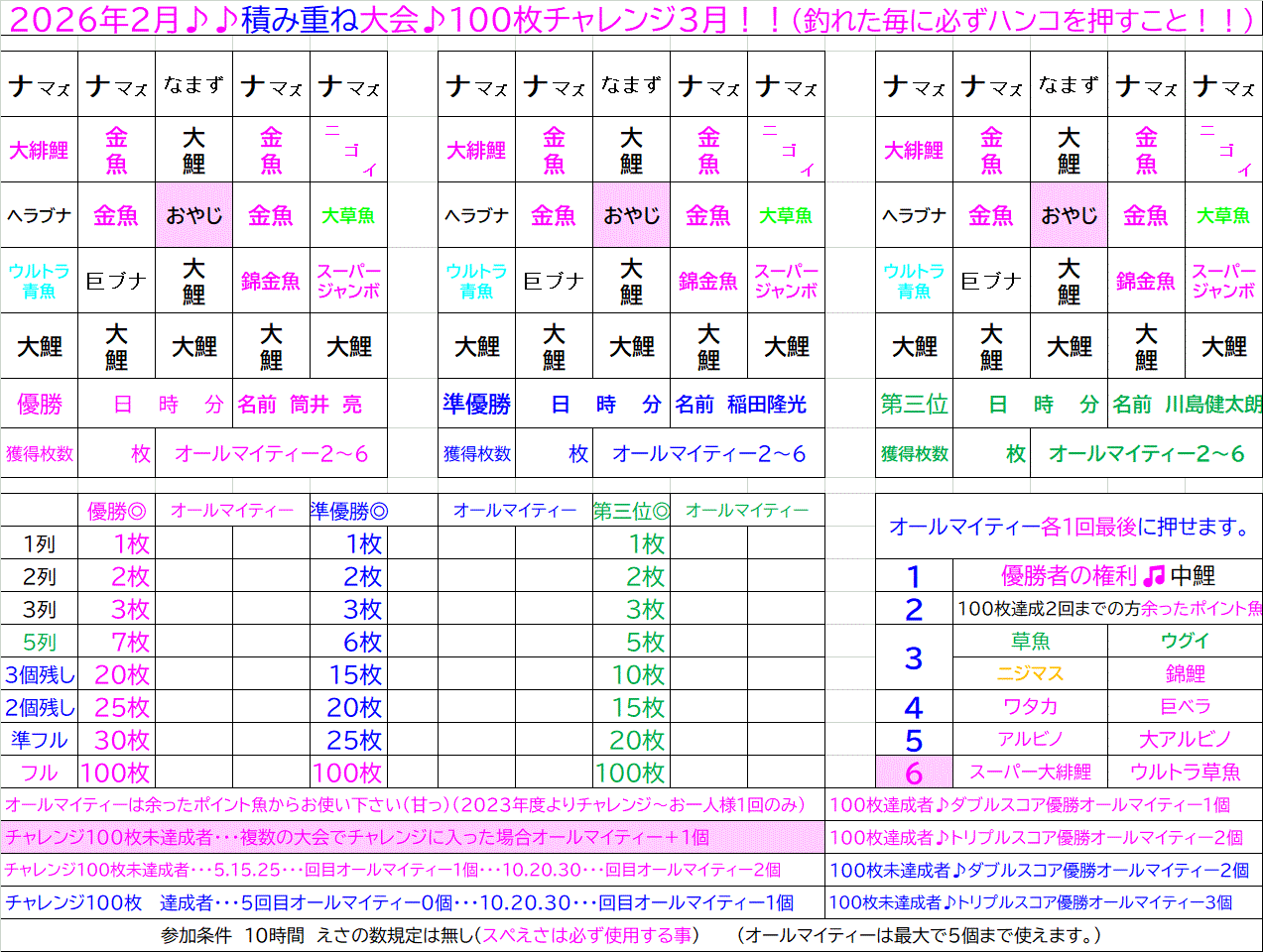Click the スーパー大緋鯉 cell

click(x=1030, y=772)
